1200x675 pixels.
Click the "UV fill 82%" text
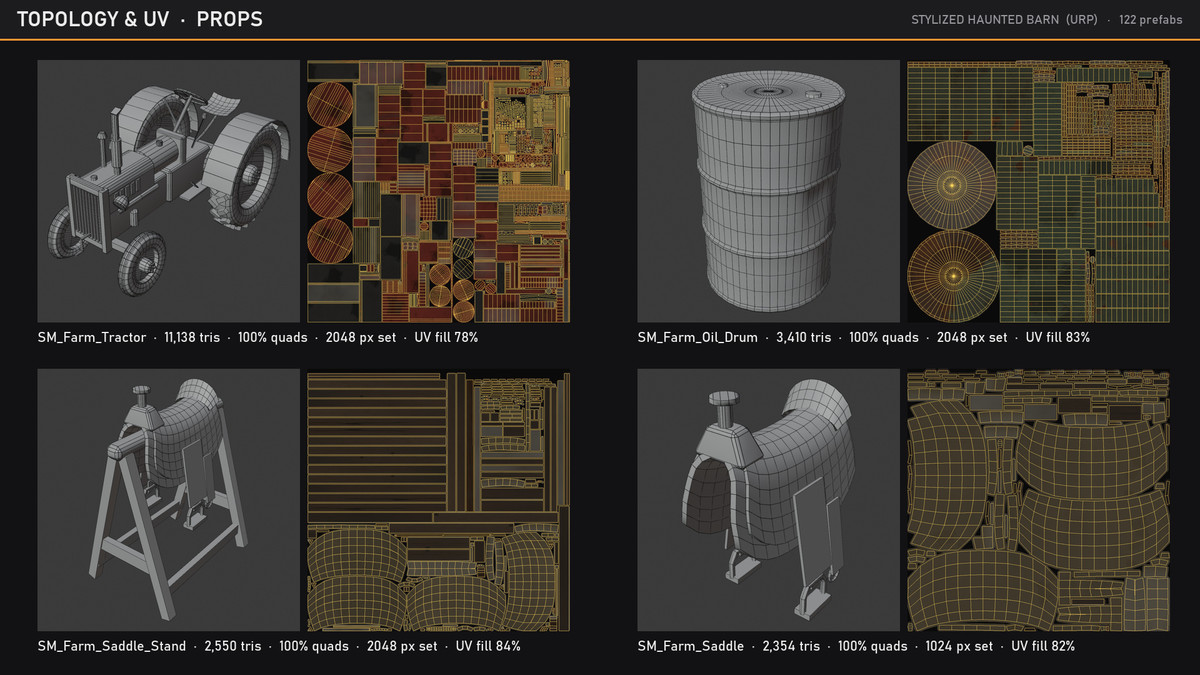pos(1043,647)
